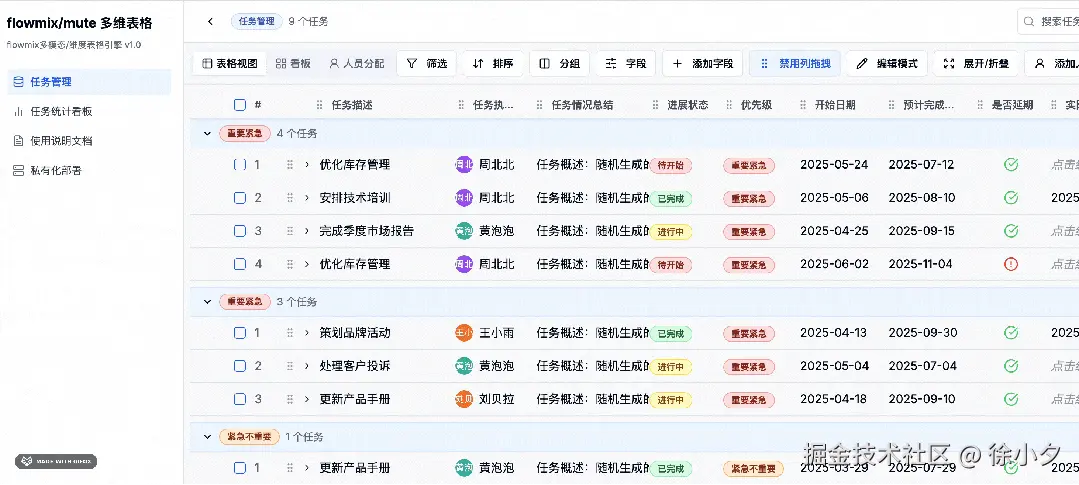Switch to 人员分配 view tab
The width and height of the screenshot is (1079, 485).
pyautogui.click(x=356, y=64)
